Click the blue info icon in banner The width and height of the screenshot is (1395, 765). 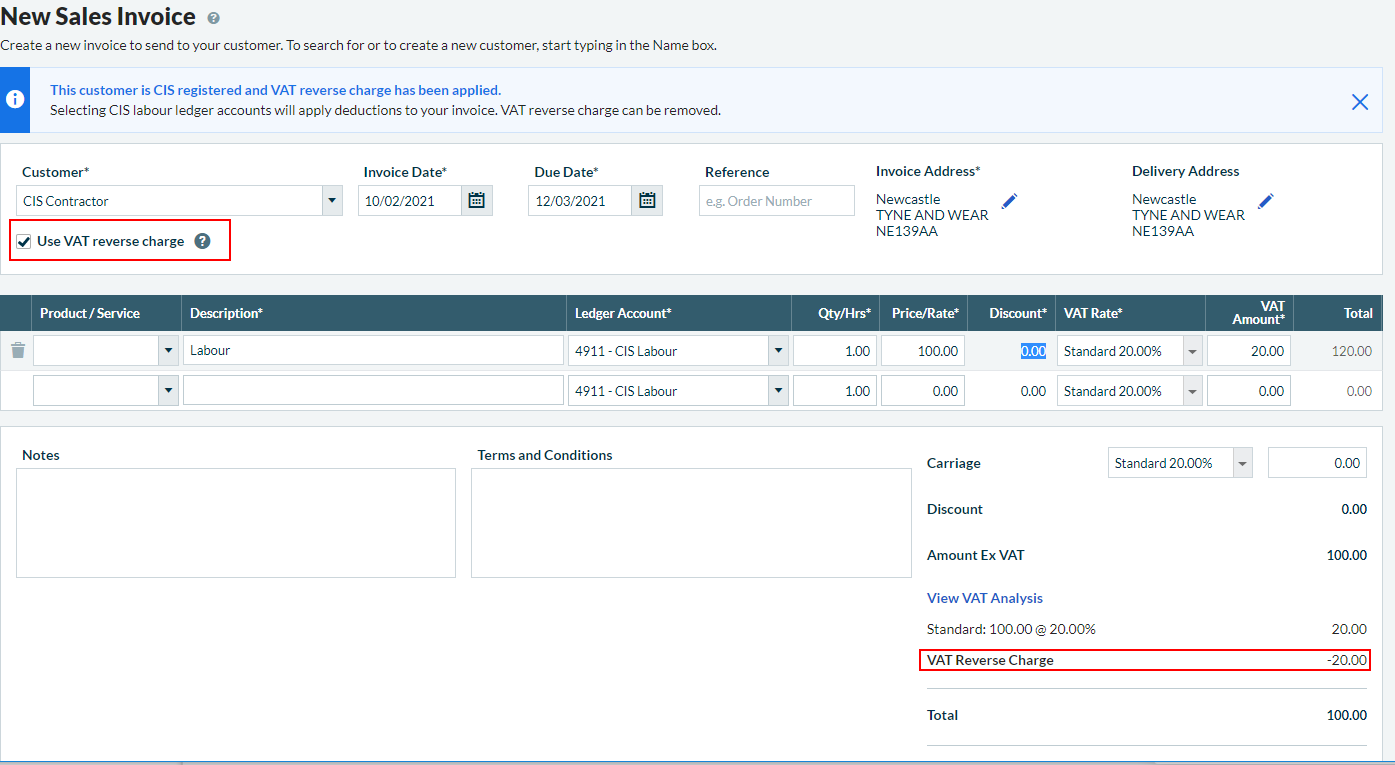tap(15, 100)
